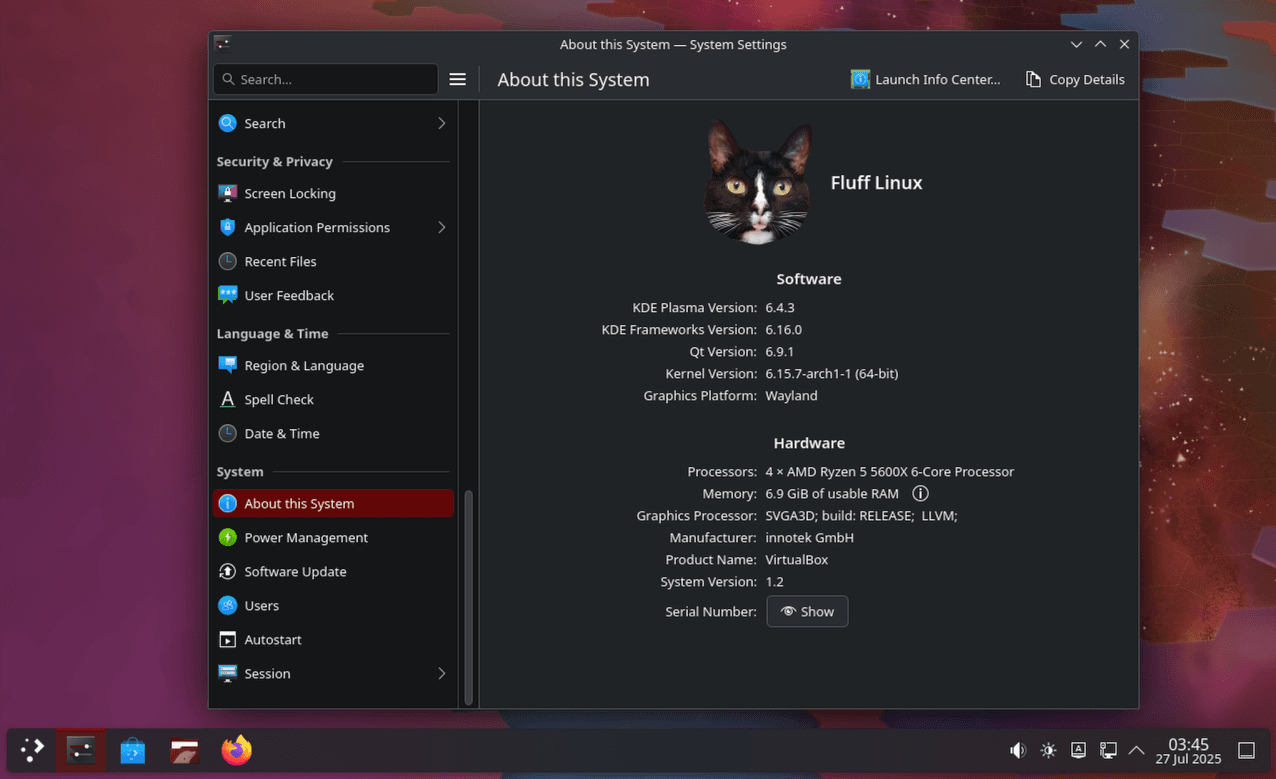The image size is (1276, 779).
Task: Open User Feedback settings
Action: tap(288, 295)
